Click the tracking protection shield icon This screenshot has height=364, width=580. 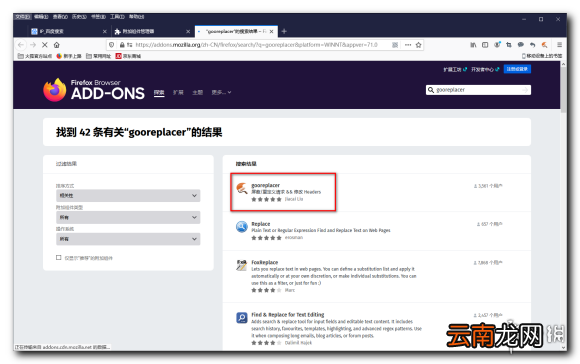point(112,45)
